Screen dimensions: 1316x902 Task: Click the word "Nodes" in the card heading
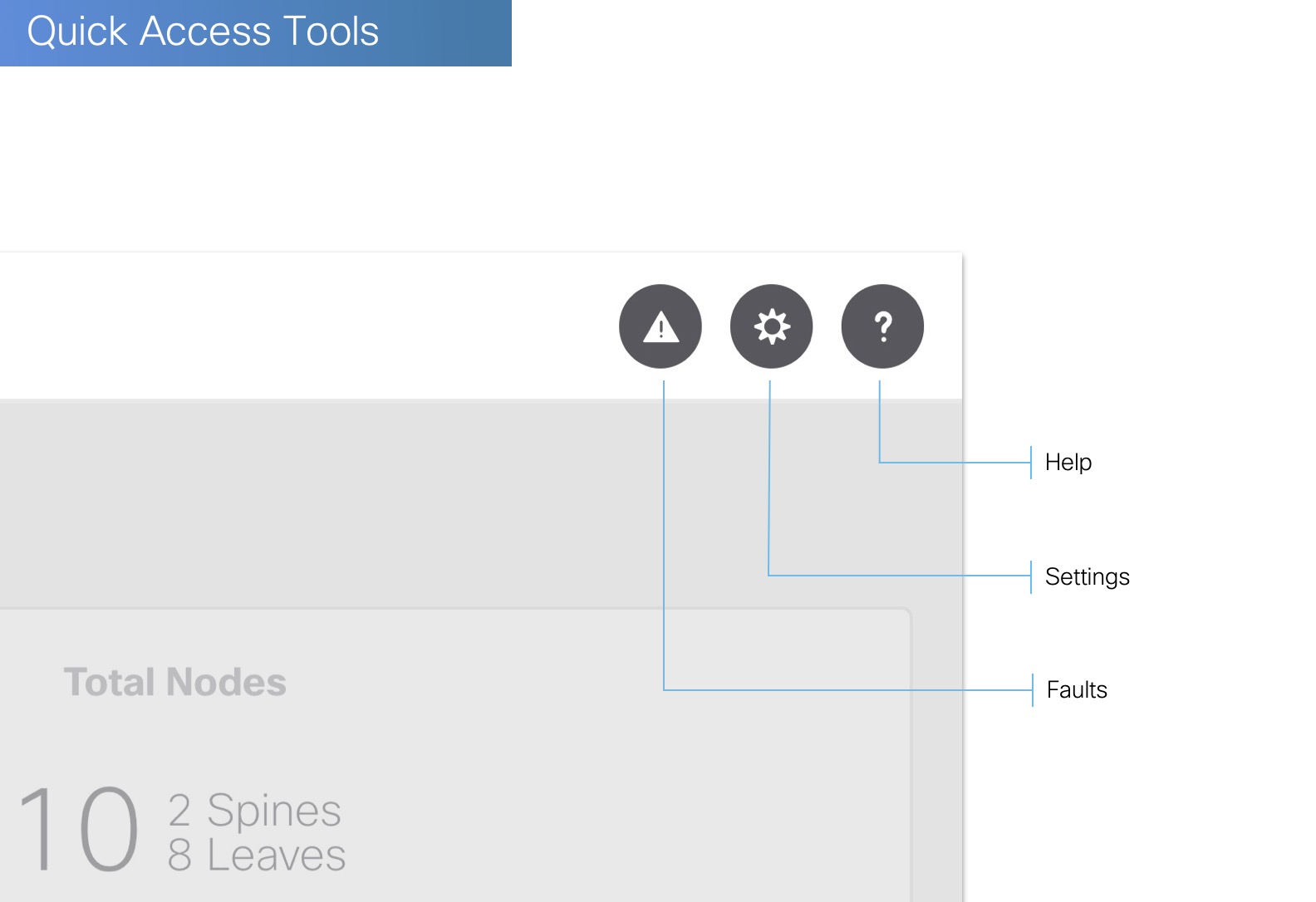tap(226, 683)
